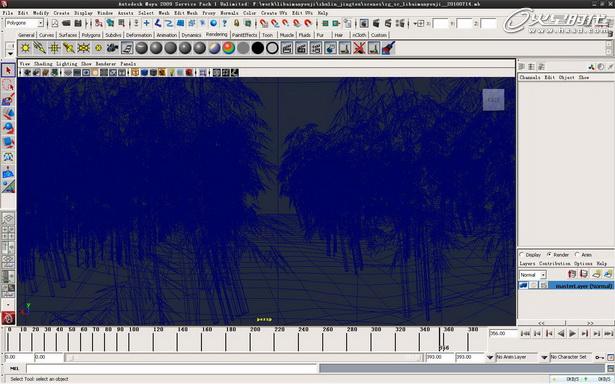
Task: Assign the ramp shader (rainbow sphere)
Action: 228,48
